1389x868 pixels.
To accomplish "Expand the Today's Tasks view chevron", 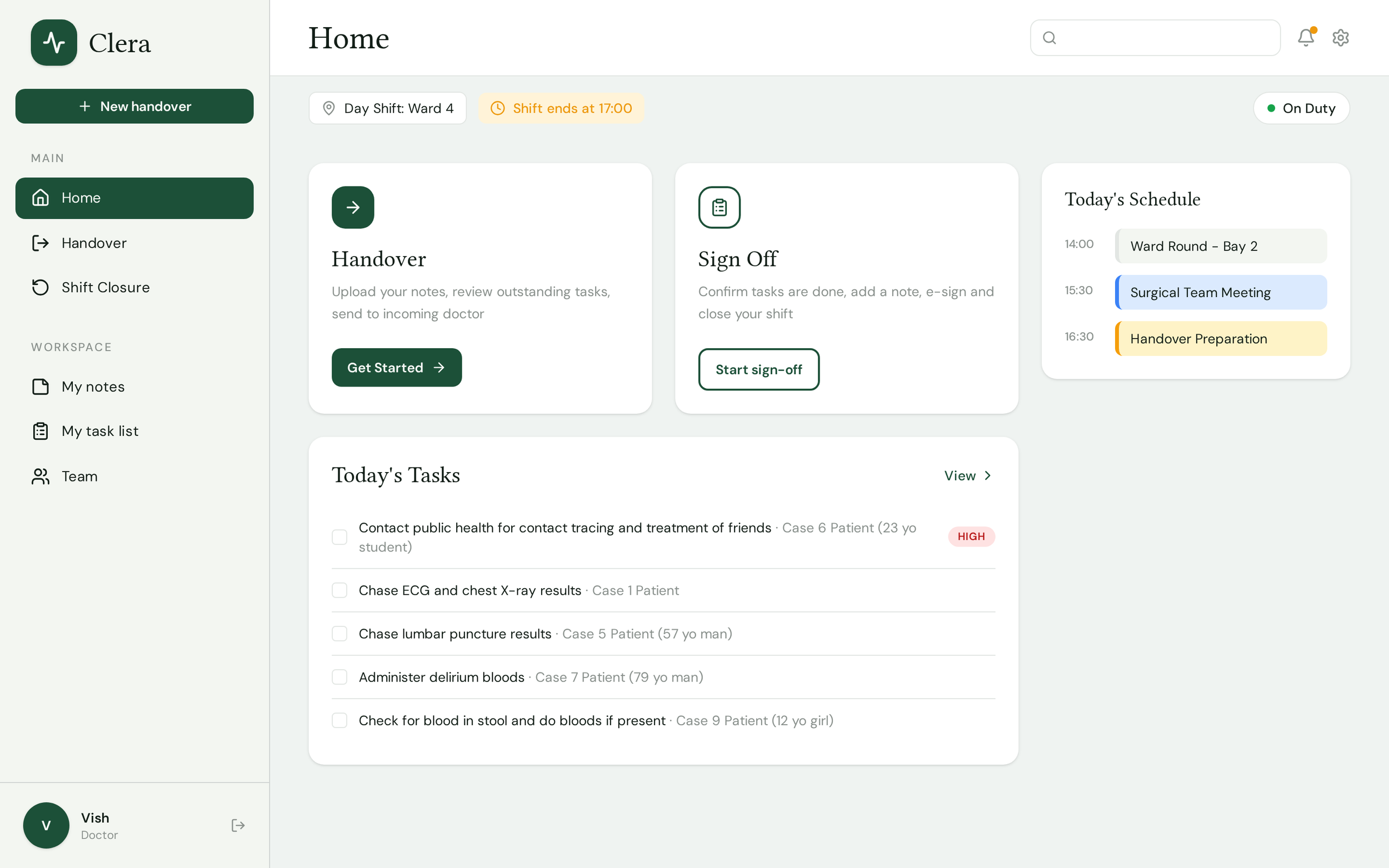I will point(987,475).
